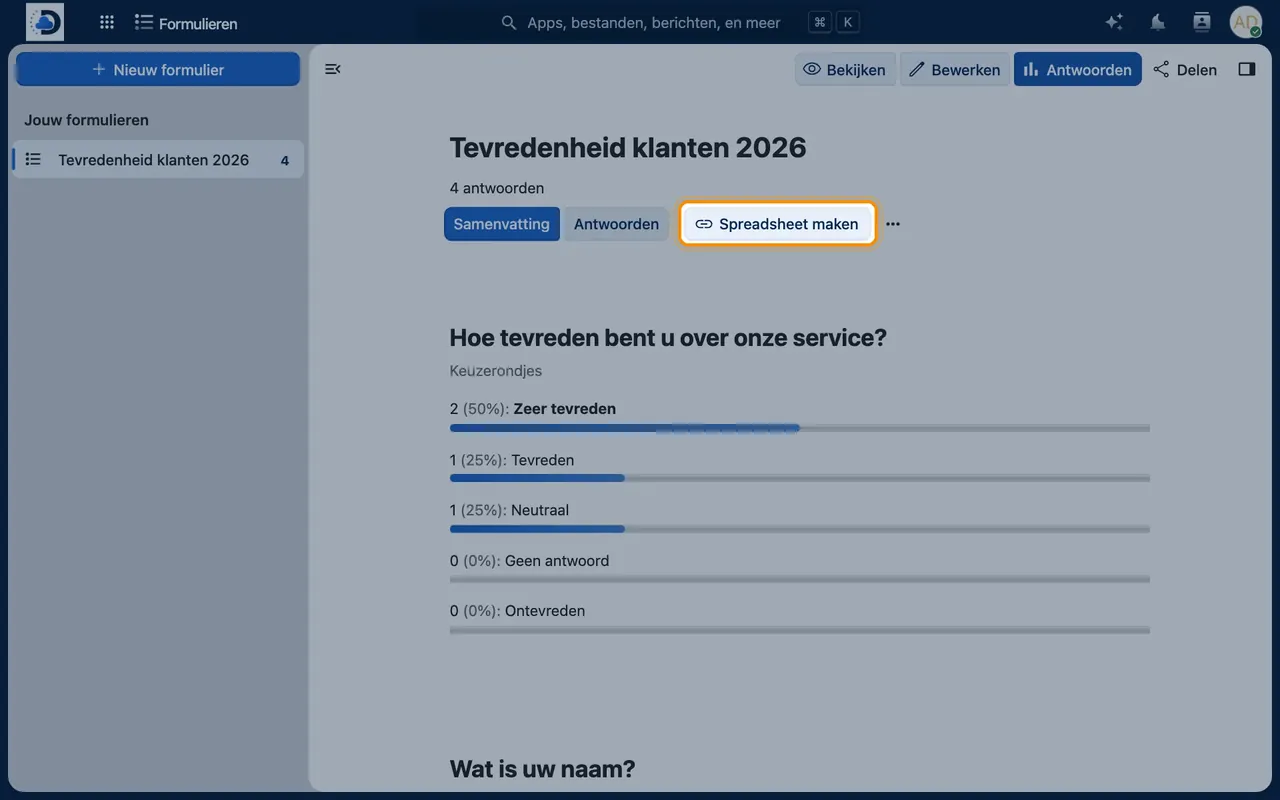Click the form title Tevredenheid klanten 2026
Image resolution: width=1280 pixels, height=800 pixels.
[628, 148]
